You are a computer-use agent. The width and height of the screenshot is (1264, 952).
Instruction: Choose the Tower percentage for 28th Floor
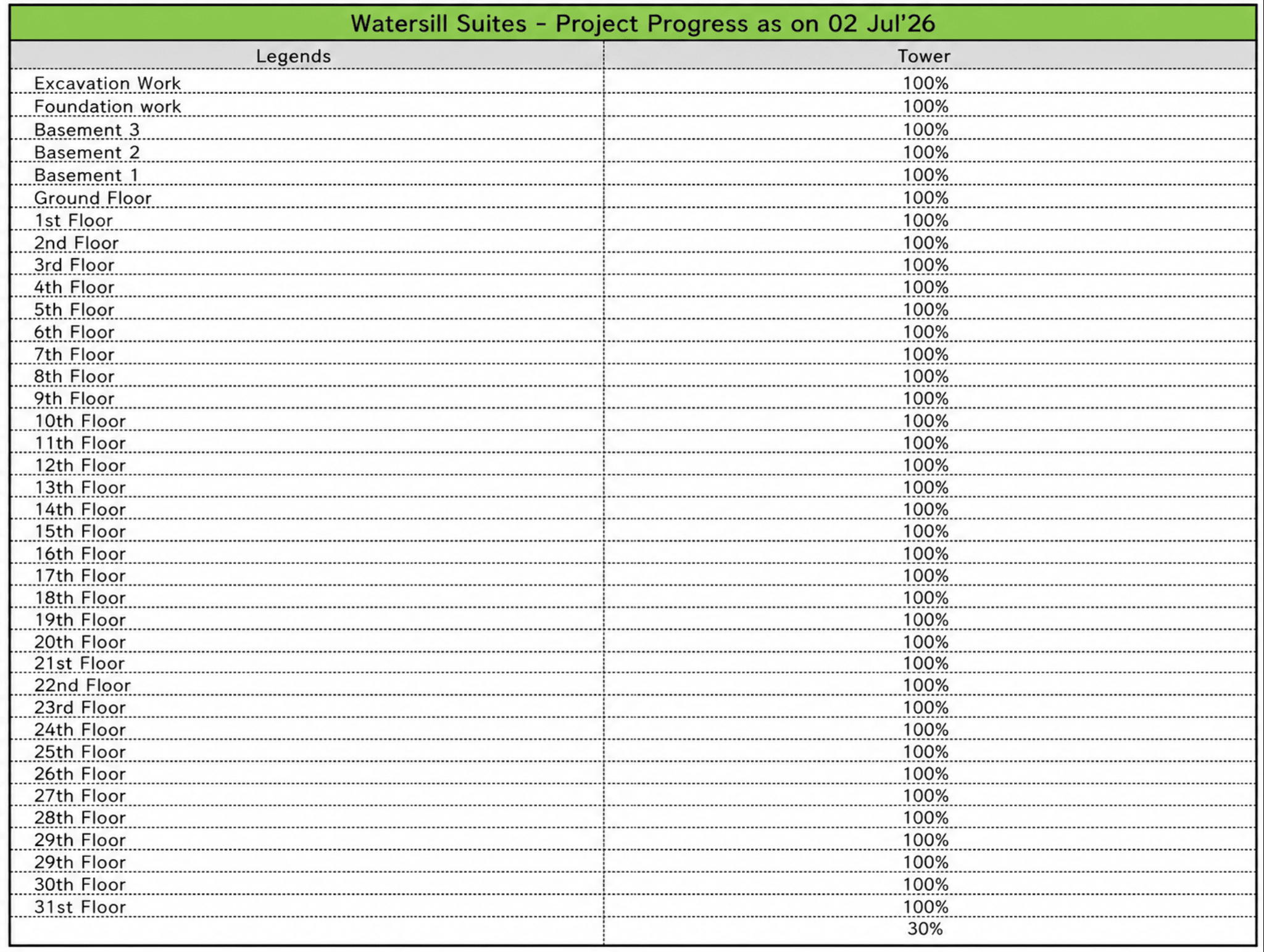tap(926, 818)
